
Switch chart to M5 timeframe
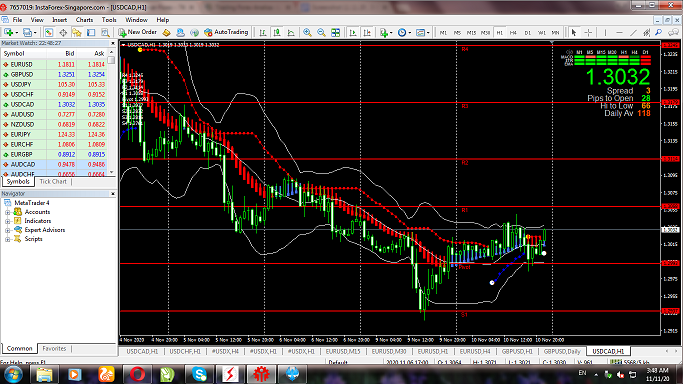pyautogui.click(x=457, y=33)
